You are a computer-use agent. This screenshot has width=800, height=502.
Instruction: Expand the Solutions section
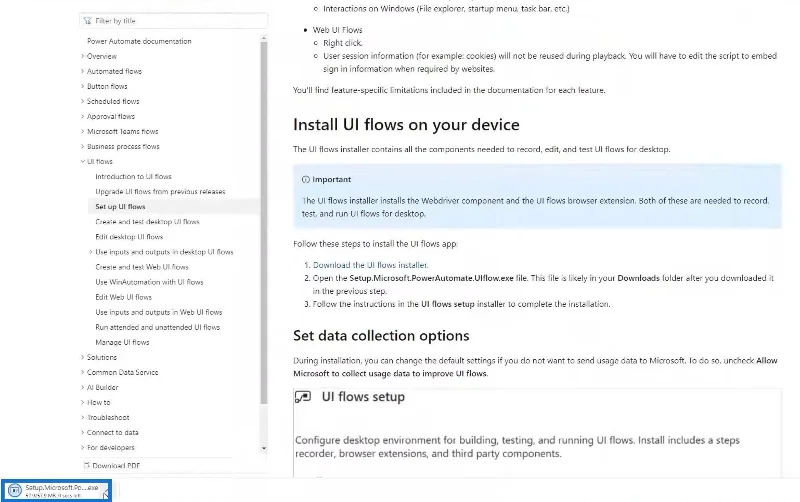[x=102, y=357]
